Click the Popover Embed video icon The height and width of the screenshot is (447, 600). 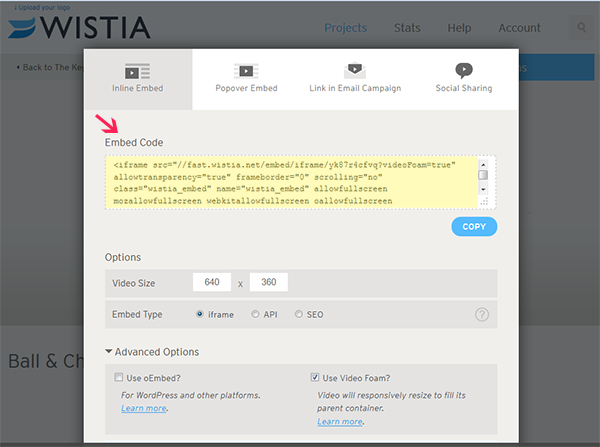pos(246,71)
